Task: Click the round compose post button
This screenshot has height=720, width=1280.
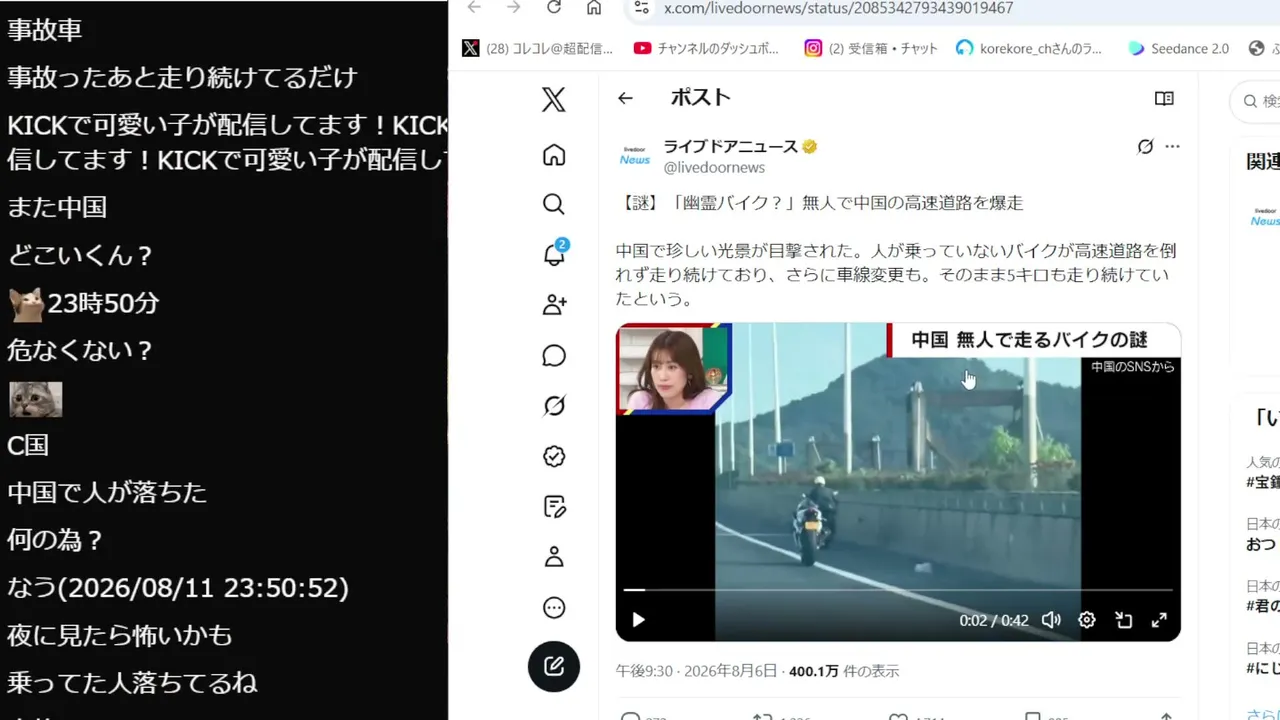Action: tap(554, 666)
